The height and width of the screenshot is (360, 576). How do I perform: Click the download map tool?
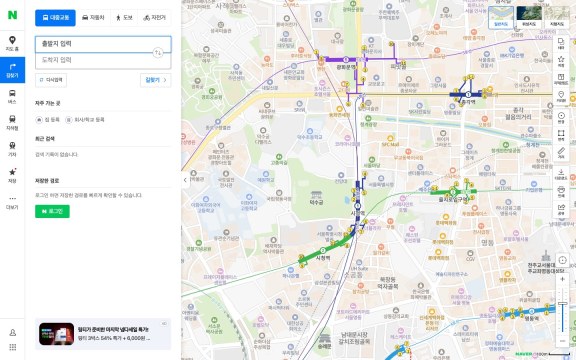[x=561, y=174]
